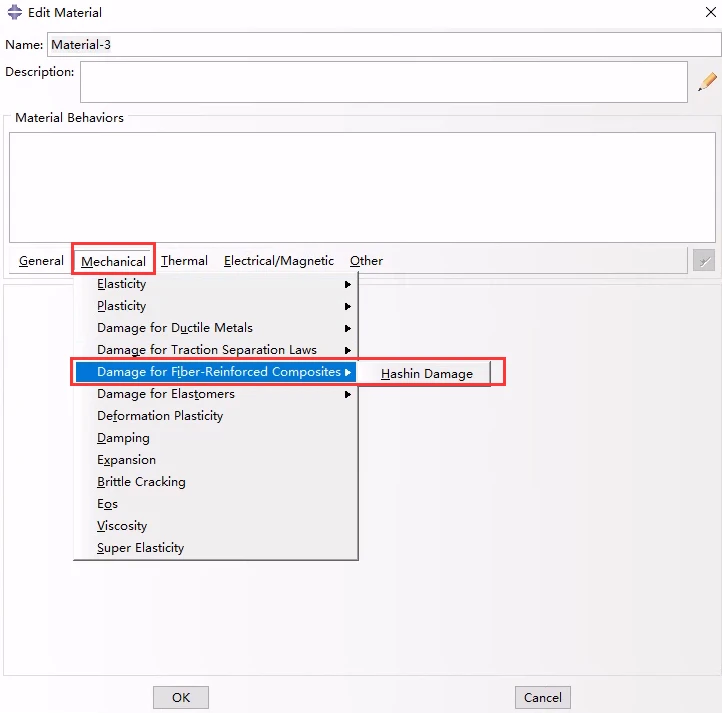Select Viscosity menu entry

216,526
